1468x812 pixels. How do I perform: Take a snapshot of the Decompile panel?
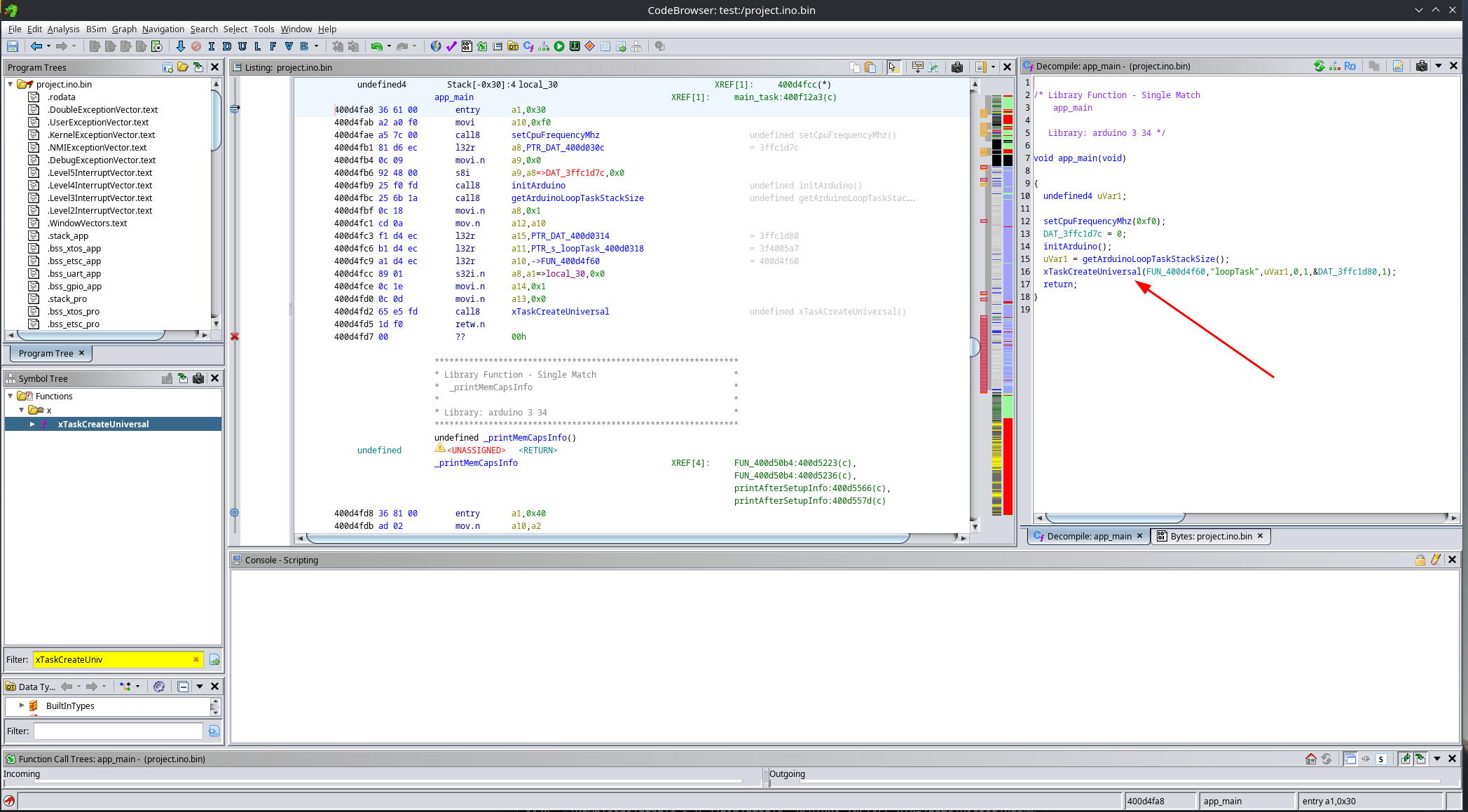pos(1421,66)
